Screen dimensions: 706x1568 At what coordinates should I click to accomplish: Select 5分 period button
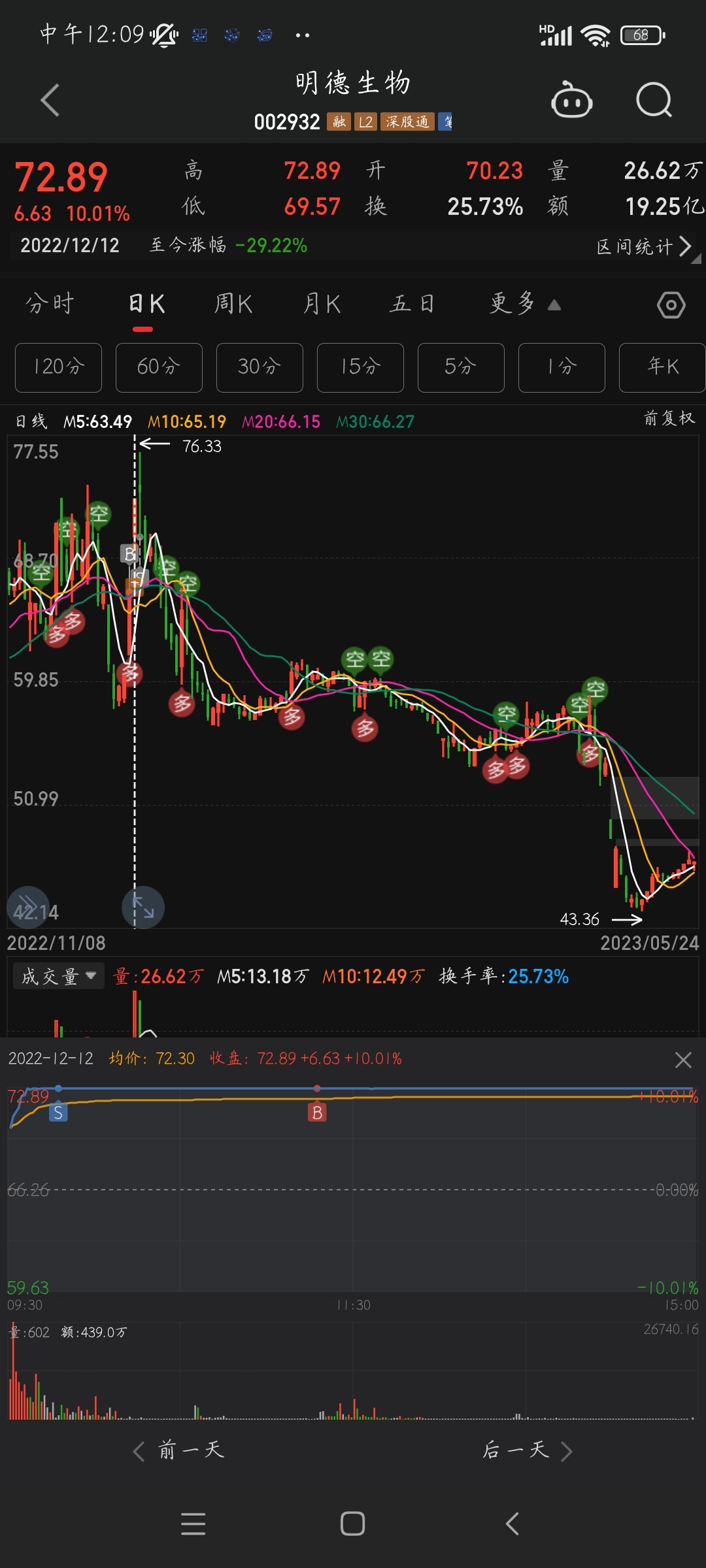click(x=461, y=367)
